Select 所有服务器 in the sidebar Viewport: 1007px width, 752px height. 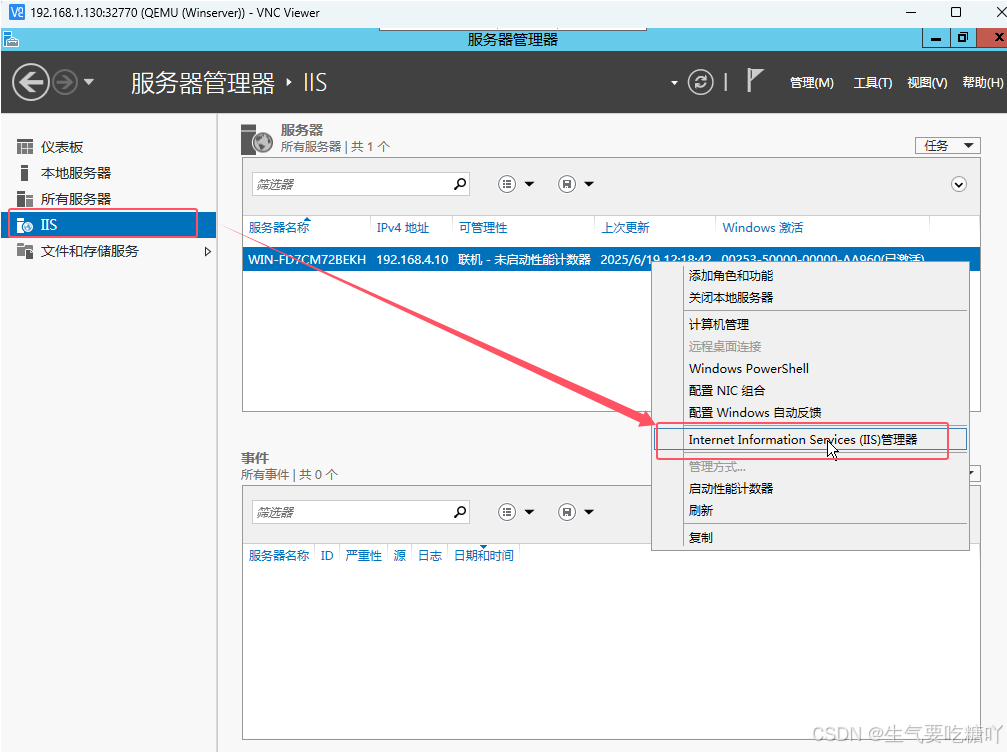(76, 199)
